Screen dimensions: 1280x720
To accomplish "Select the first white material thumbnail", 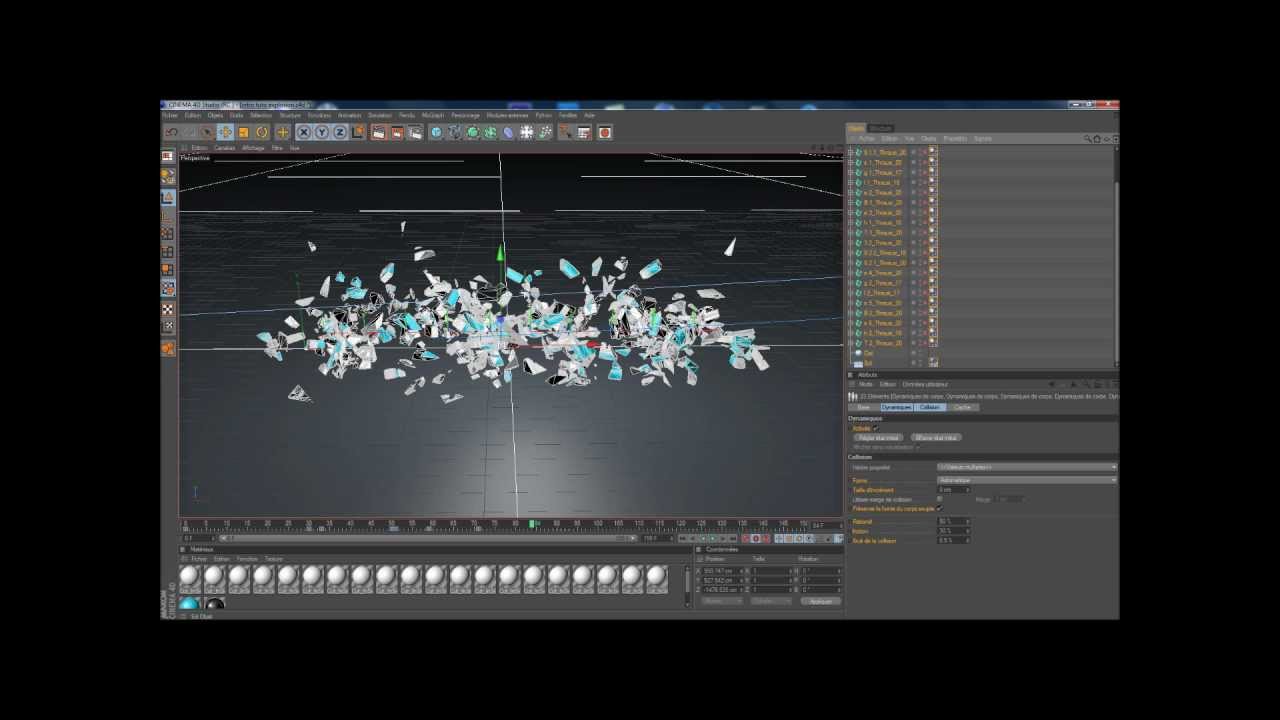I will (190, 578).
